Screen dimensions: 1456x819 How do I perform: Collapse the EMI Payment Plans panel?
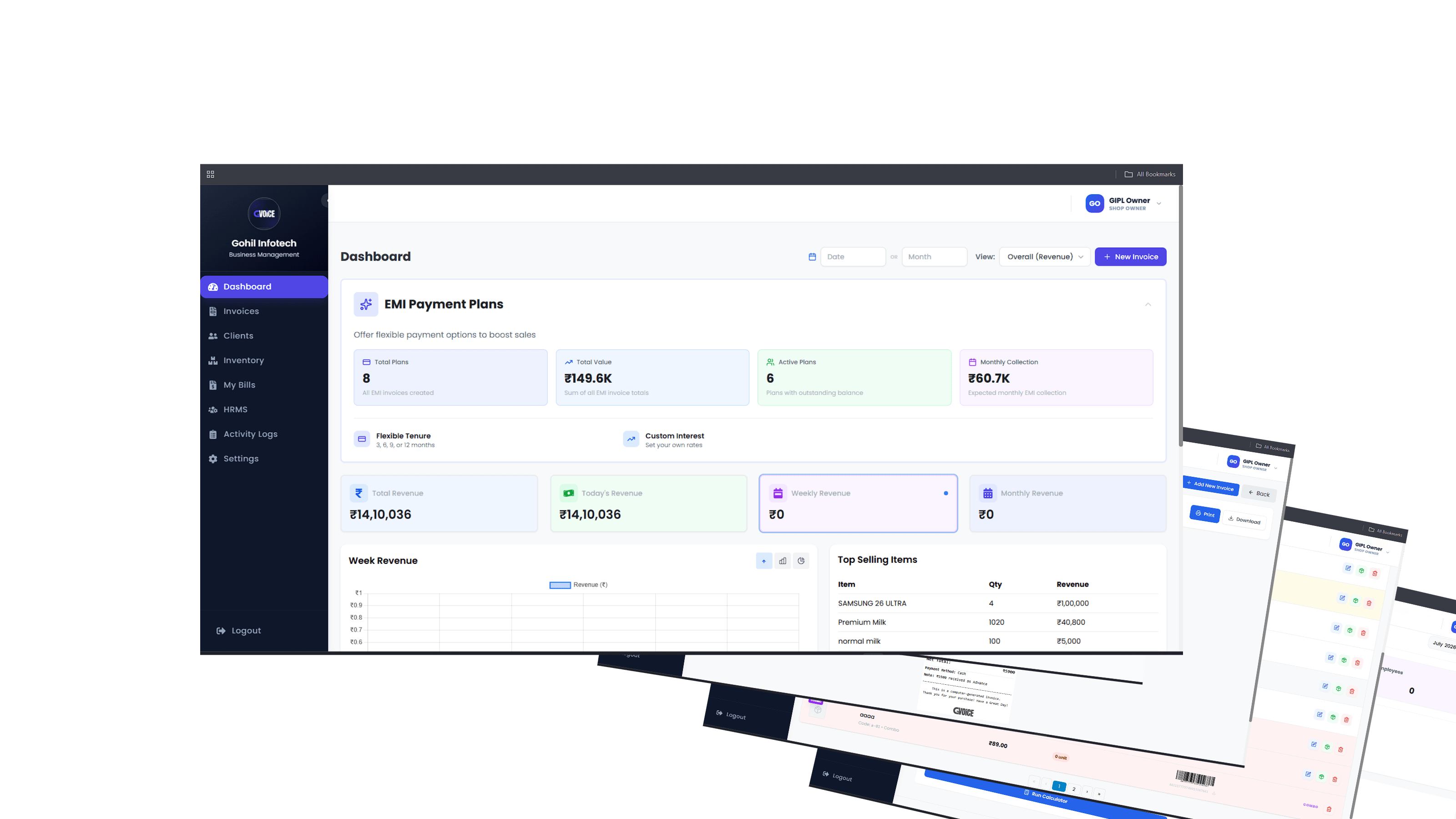(x=1148, y=304)
